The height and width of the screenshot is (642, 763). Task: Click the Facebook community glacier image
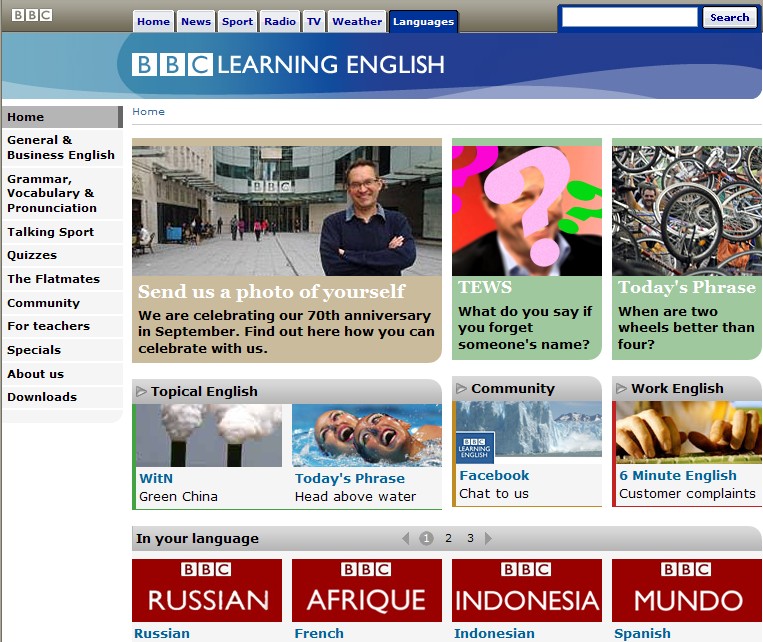tap(527, 430)
